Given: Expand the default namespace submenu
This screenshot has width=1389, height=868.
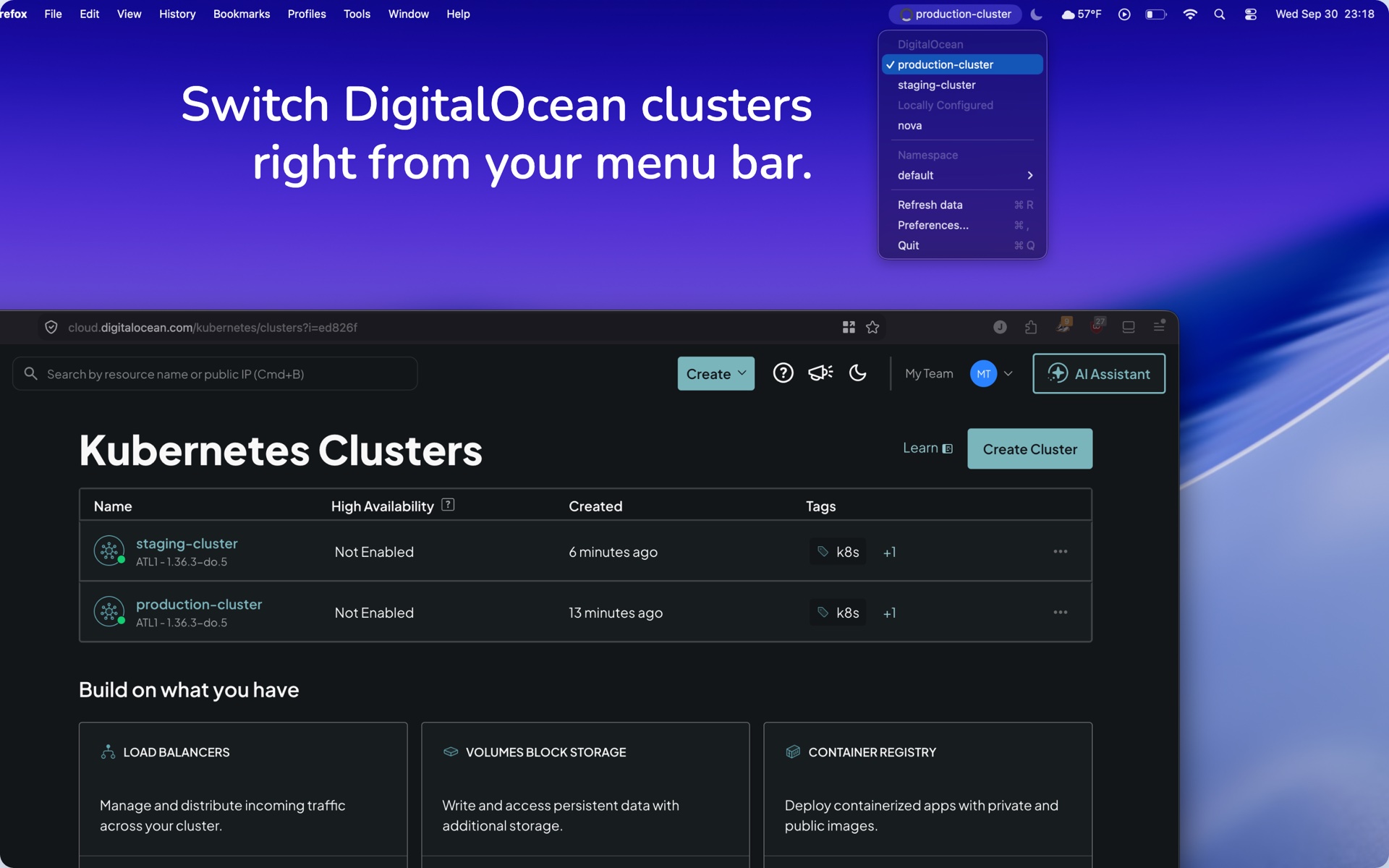Looking at the screenshot, I should tap(962, 175).
